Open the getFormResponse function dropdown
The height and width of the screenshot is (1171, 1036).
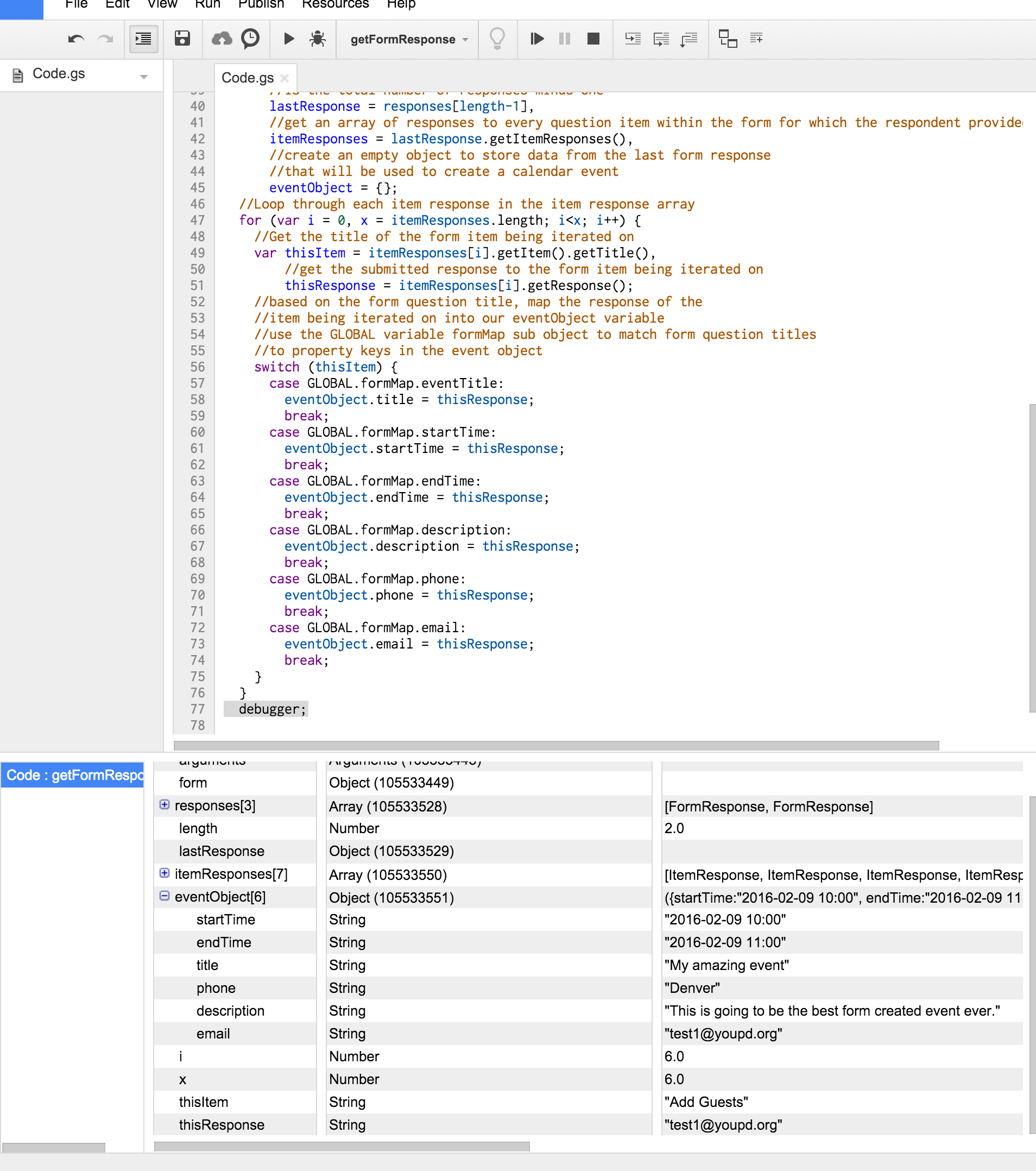point(409,40)
